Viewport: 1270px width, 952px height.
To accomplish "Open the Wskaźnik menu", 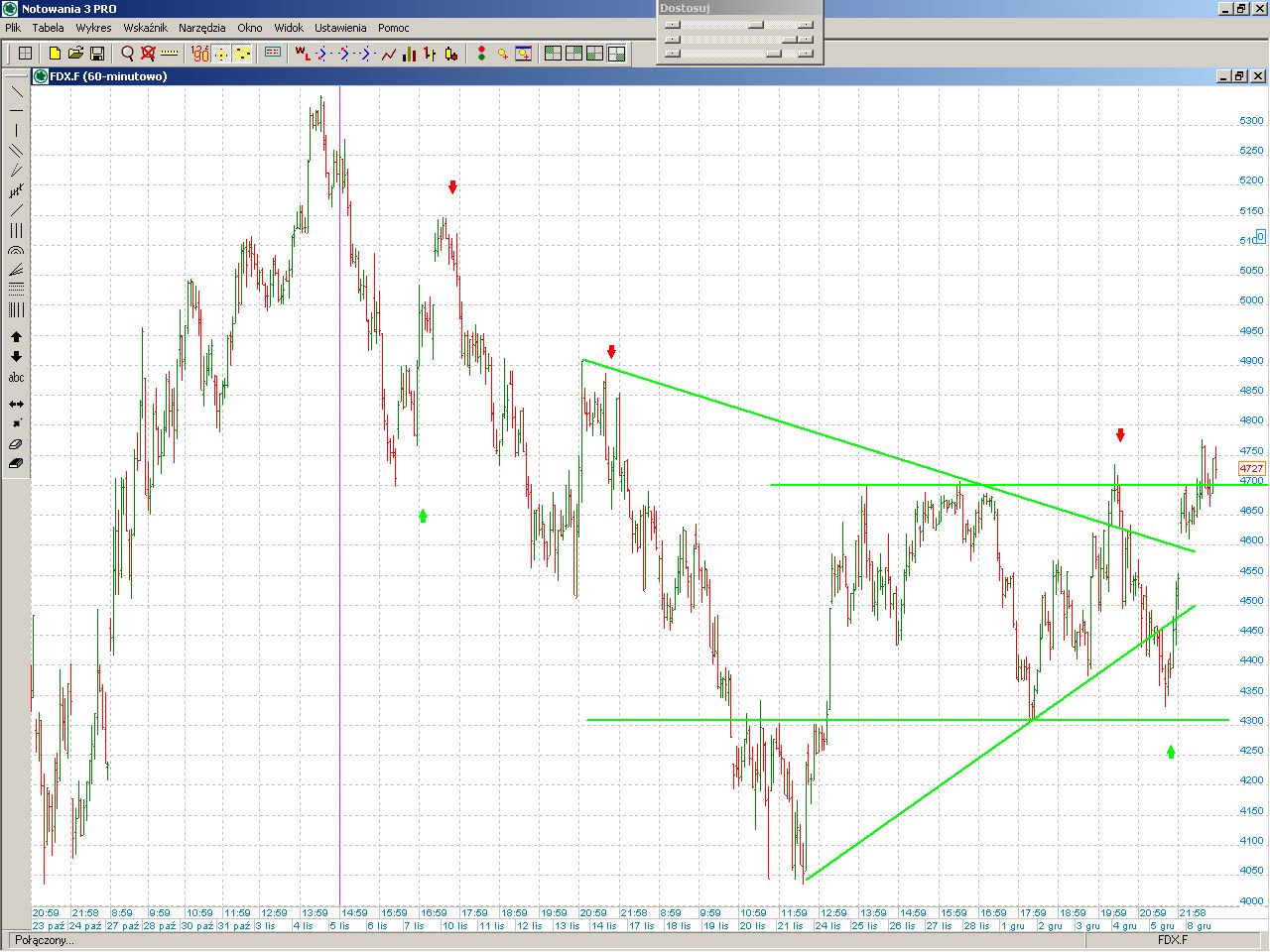I will point(145,28).
